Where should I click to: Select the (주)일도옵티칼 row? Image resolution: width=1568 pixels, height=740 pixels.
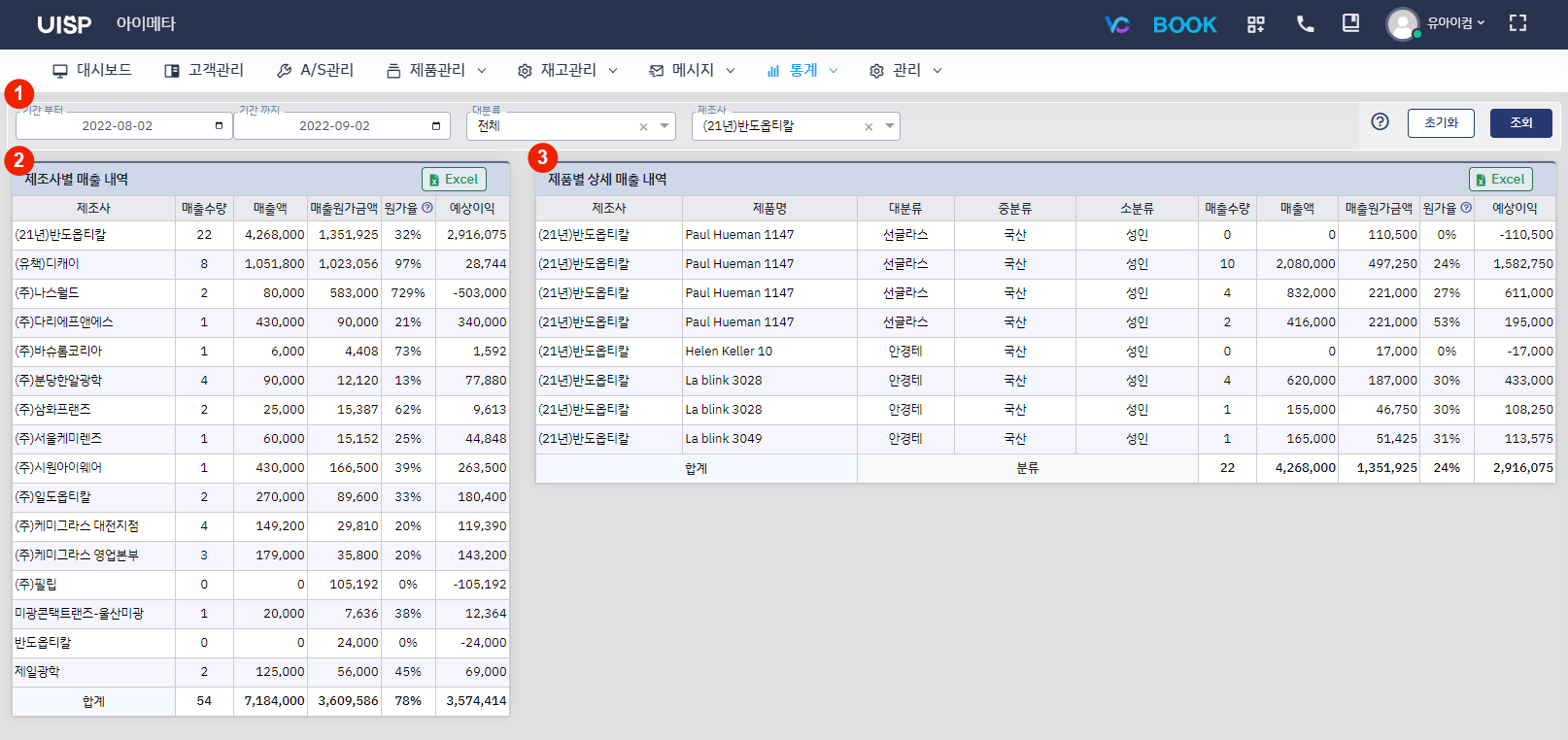(260, 497)
